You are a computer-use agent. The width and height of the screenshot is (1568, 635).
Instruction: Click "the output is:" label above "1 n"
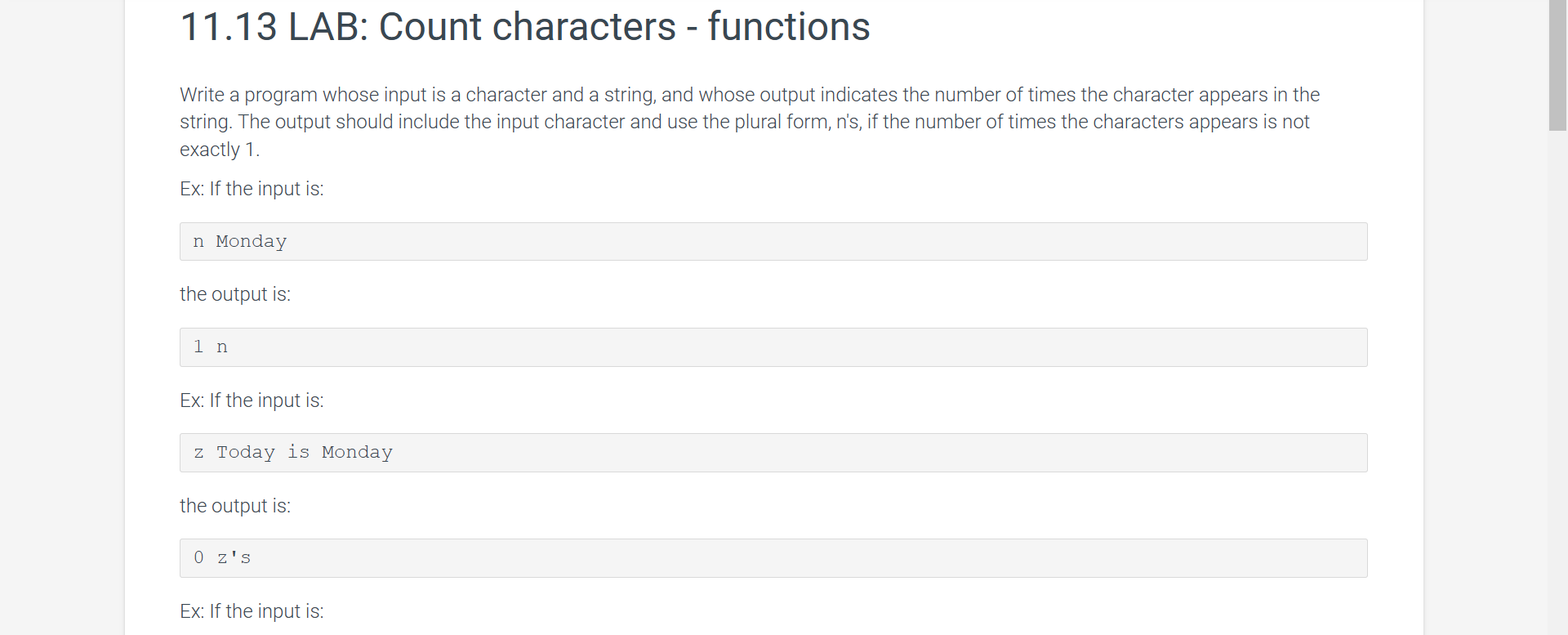(235, 295)
